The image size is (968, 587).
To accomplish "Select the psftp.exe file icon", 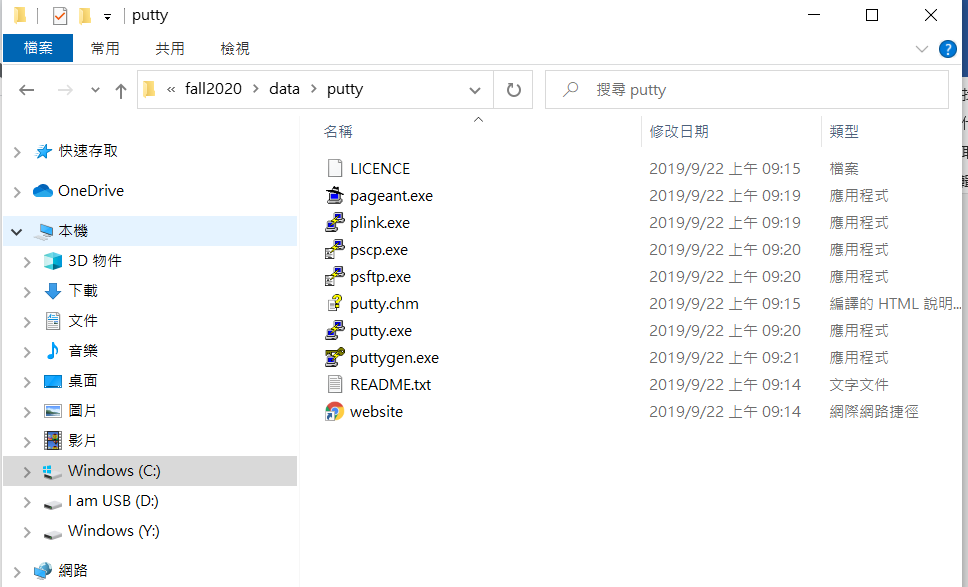I will pyautogui.click(x=335, y=277).
